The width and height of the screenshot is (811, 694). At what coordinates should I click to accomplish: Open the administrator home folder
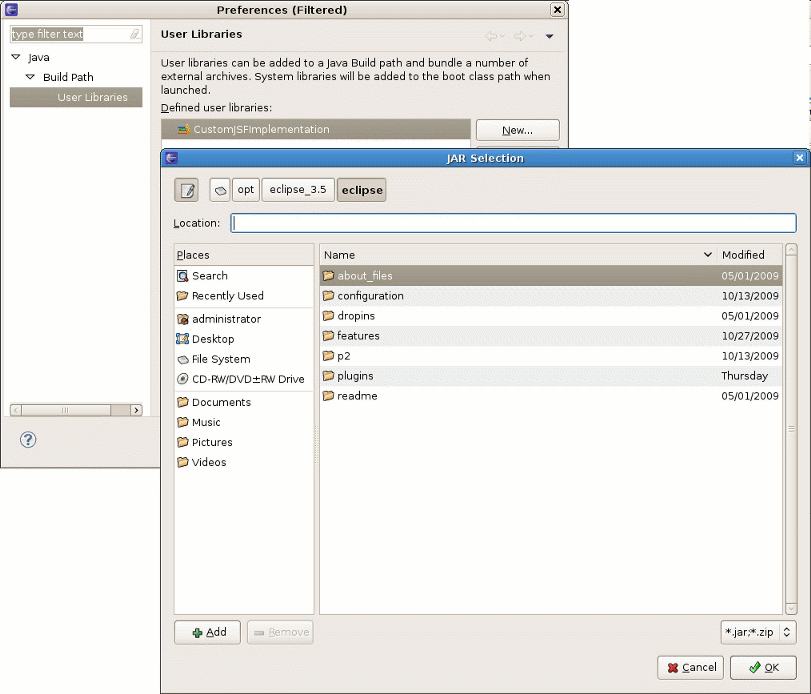pos(226,319)
